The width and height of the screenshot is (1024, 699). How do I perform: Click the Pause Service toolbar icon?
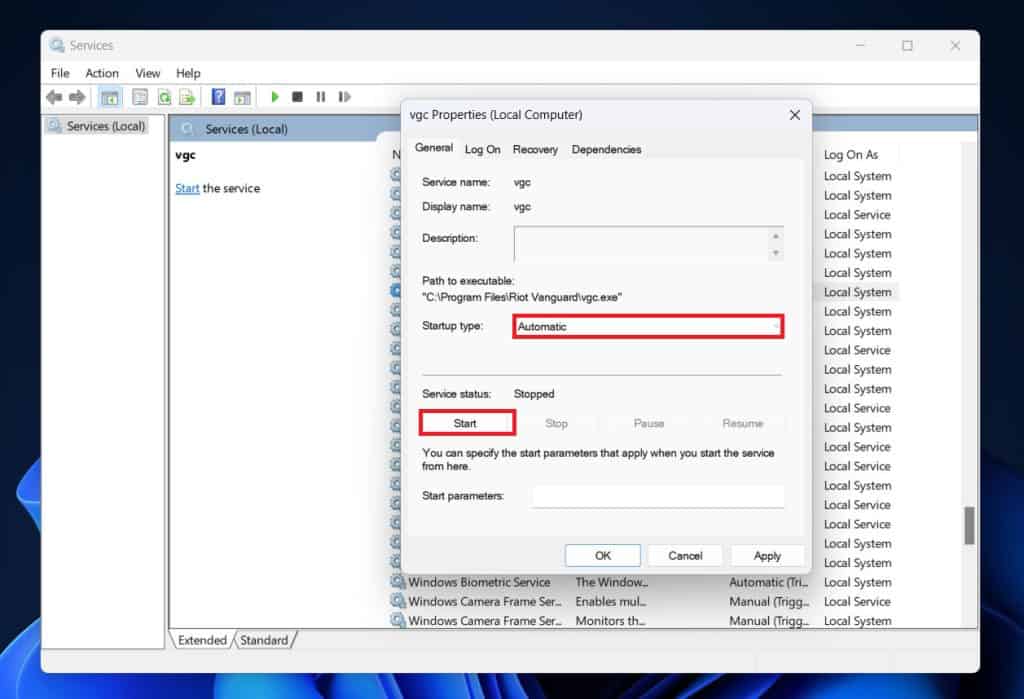(321, 97)
